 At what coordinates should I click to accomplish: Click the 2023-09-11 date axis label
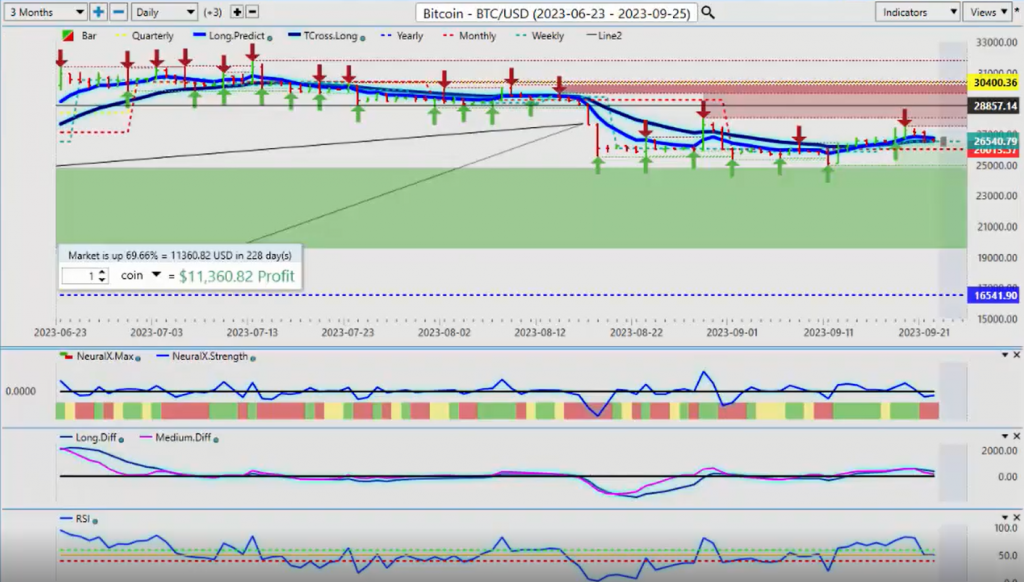click(828, 332)
